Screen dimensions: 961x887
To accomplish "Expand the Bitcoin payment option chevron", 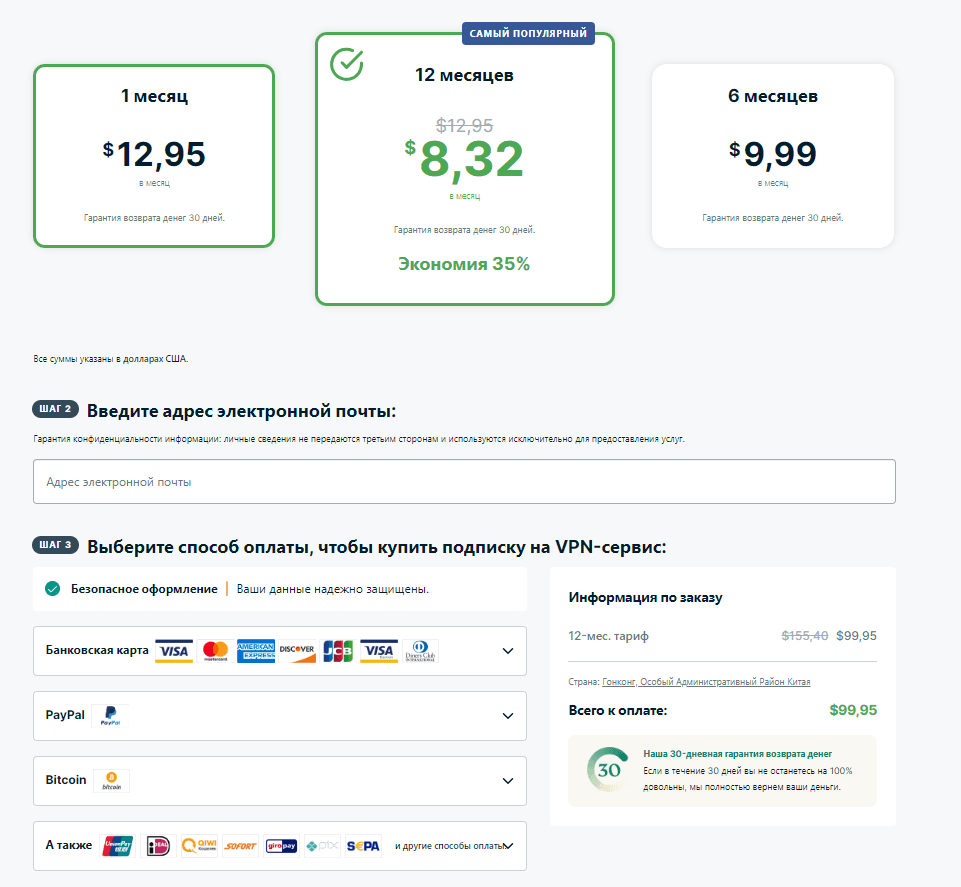I will click(508, 781).
